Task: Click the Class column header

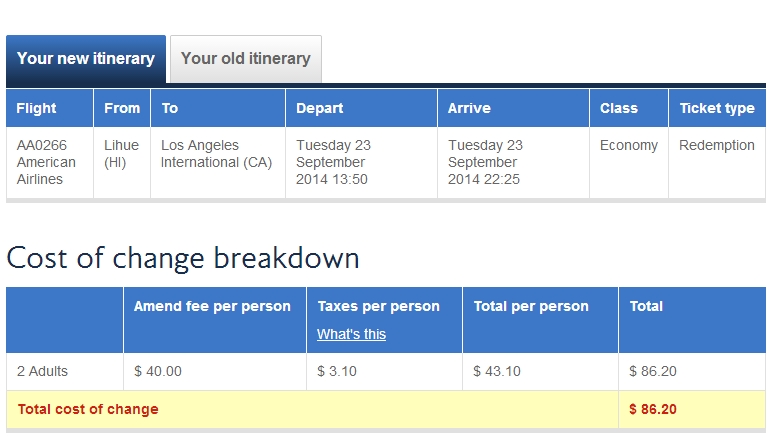Action: point(629,108)
